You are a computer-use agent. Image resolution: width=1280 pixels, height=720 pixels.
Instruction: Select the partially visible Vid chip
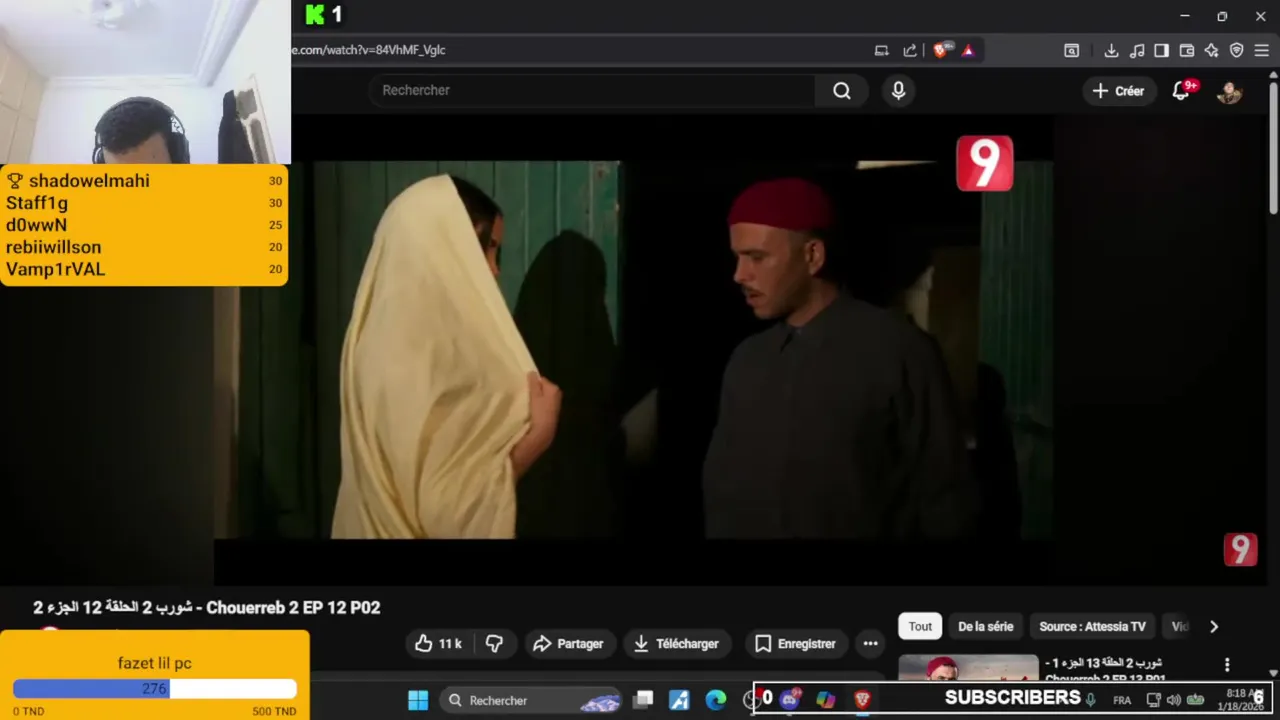1180,627
